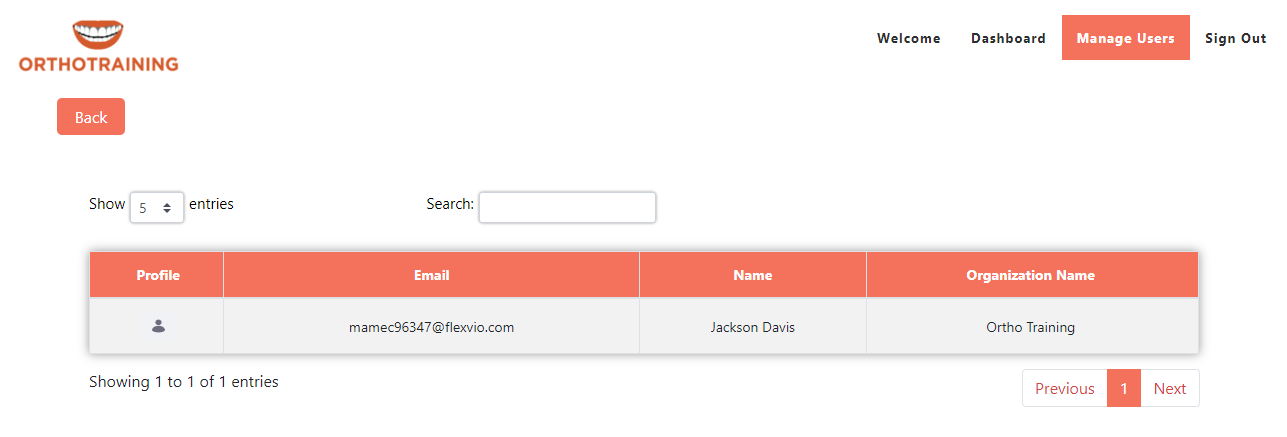Focus the Search input field
This screenshot has height=437, width=1287.
pos(567,208)
